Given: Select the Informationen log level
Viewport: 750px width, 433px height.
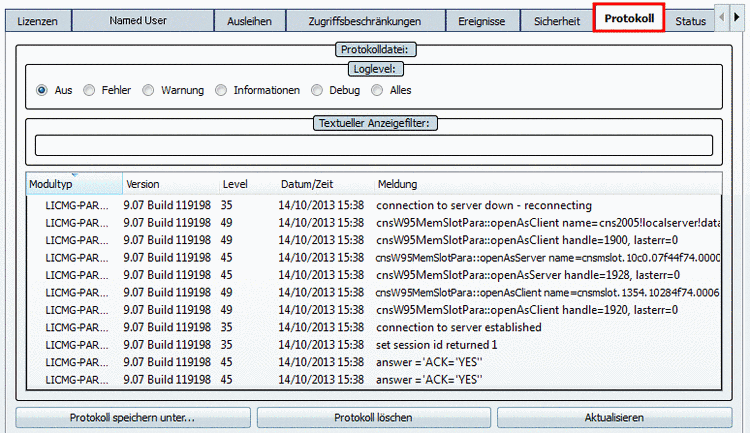Looking at the screenshot, I should (221, 90).
